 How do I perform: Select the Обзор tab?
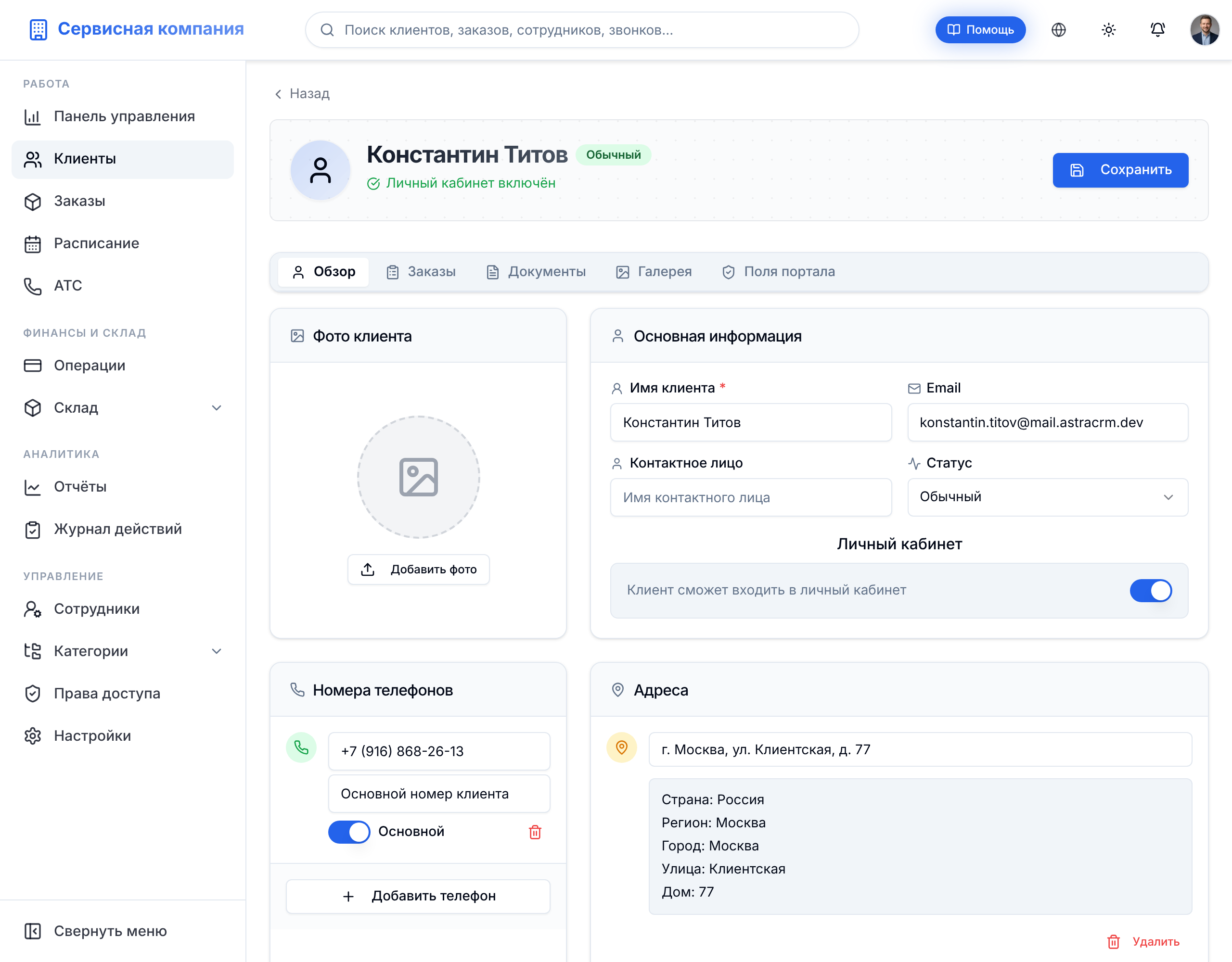pyautogui.click(x=324, y=272)
